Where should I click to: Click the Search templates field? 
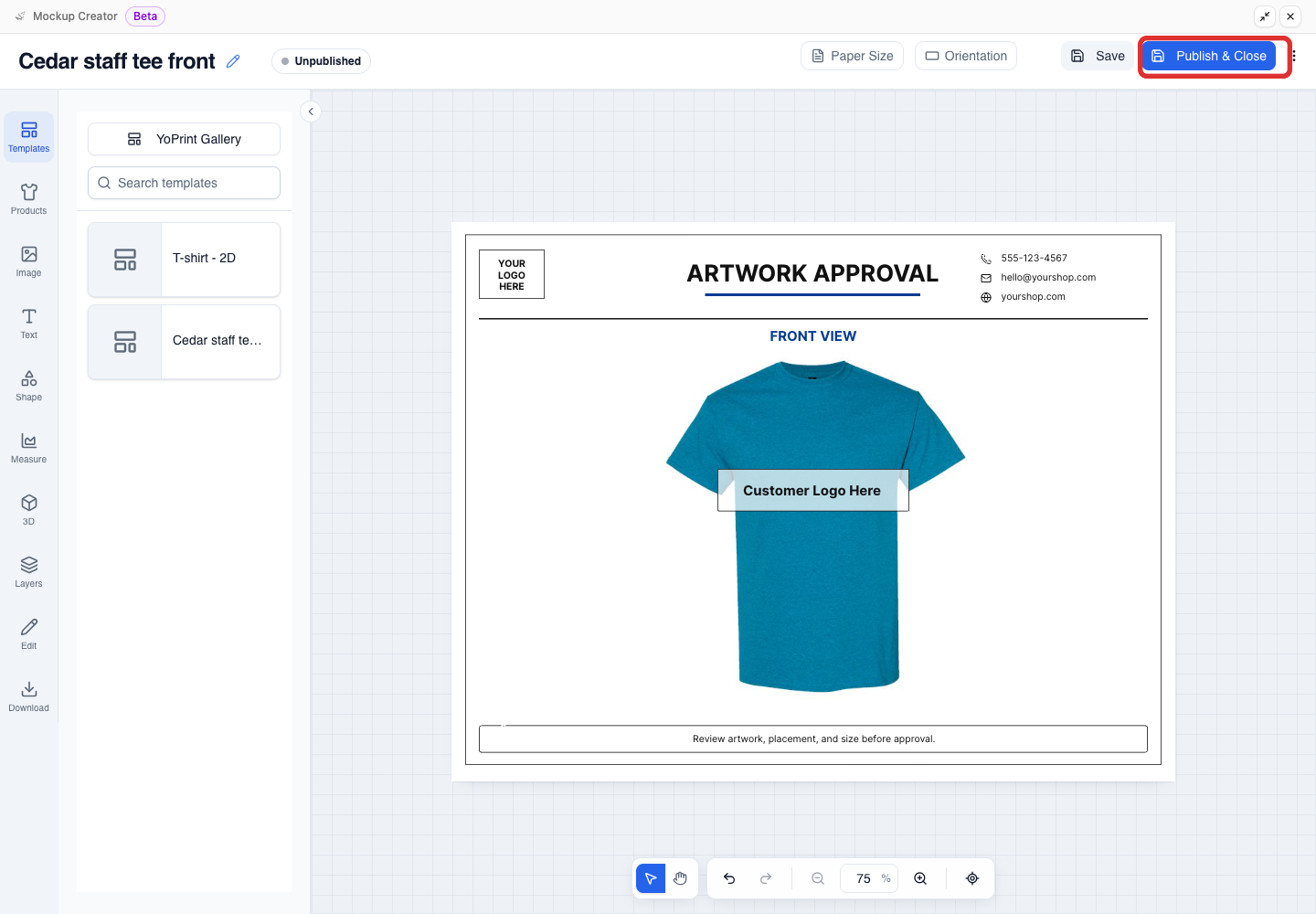pyautogui.click(x=184, y=183)
